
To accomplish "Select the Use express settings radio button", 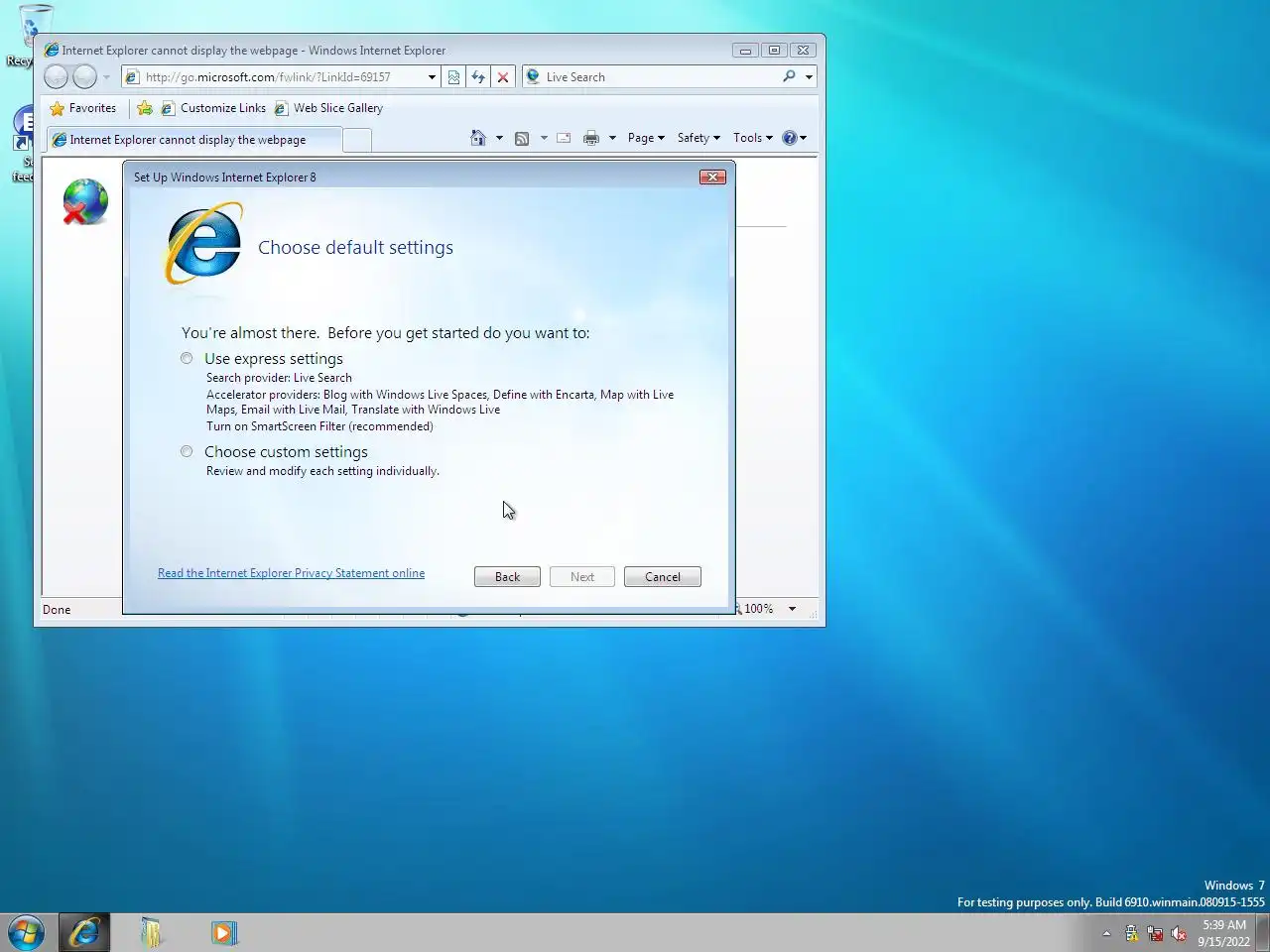I will coord(187,358).
